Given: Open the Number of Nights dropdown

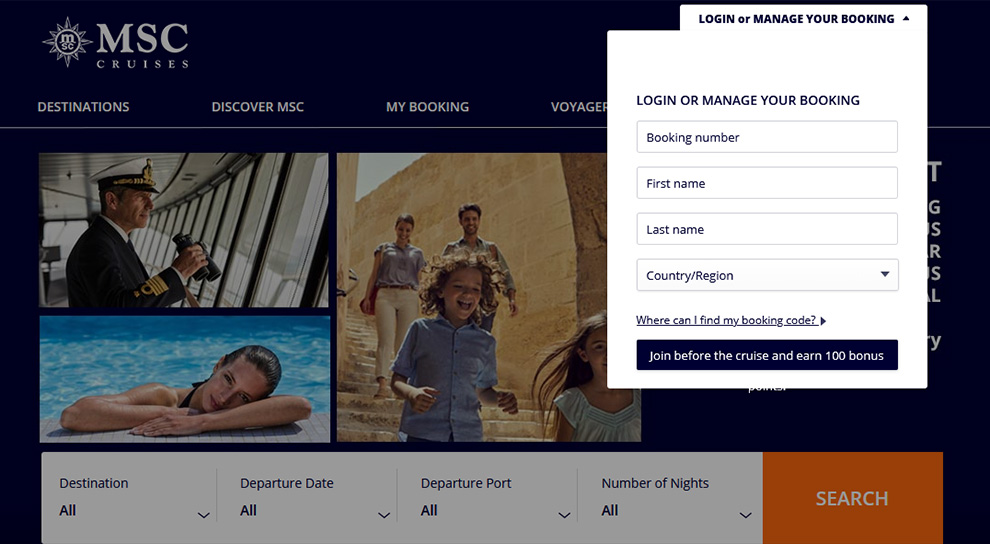Looking at the screenshot, I should 676,498.
